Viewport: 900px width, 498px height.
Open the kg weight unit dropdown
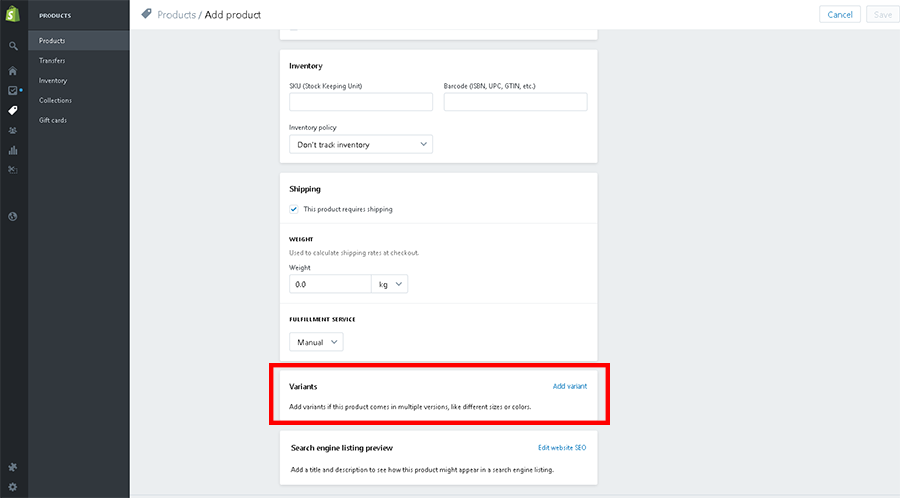[x=390, y=284]
